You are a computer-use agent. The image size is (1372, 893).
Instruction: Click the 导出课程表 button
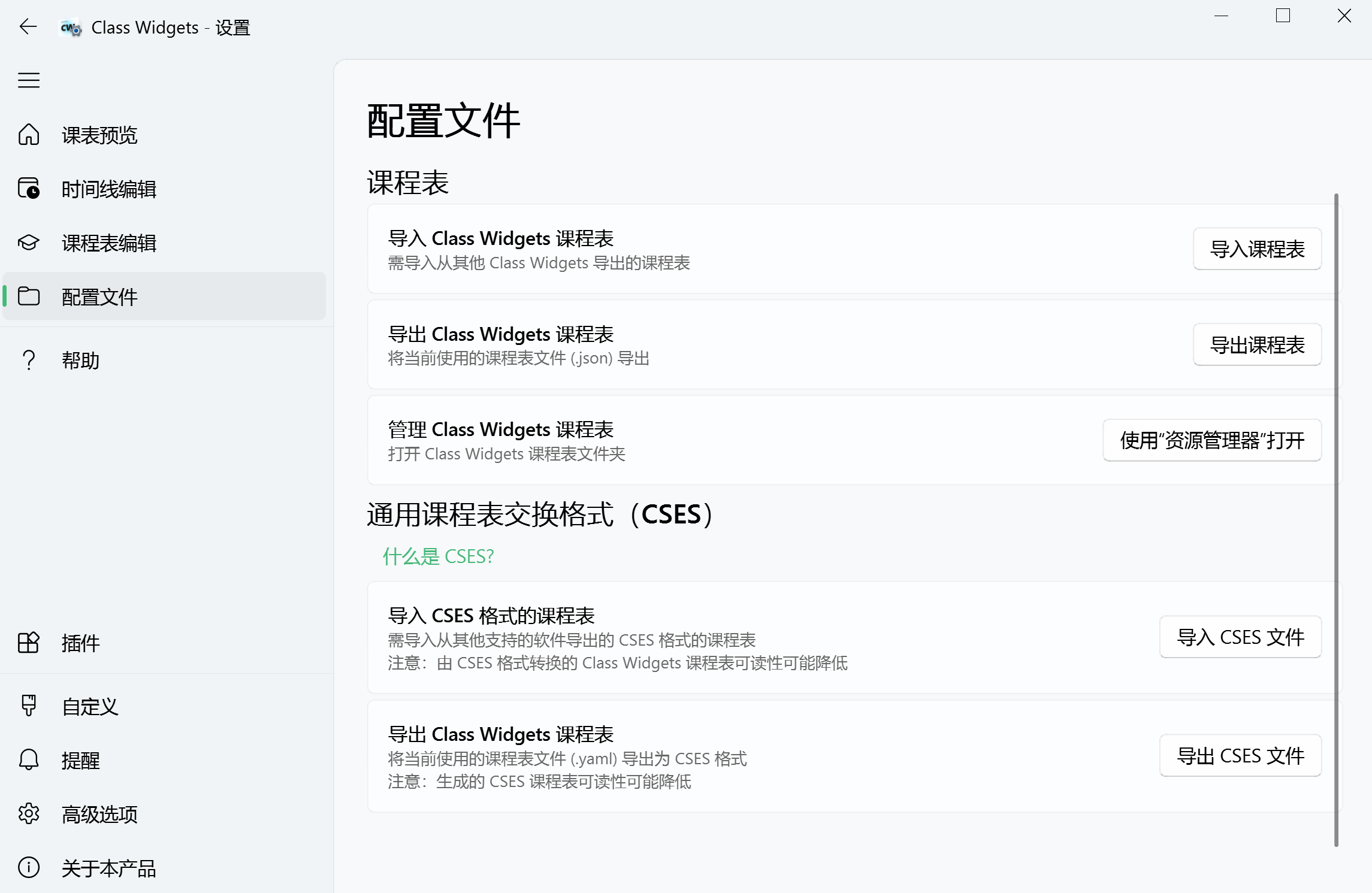tap(1257, 344)
